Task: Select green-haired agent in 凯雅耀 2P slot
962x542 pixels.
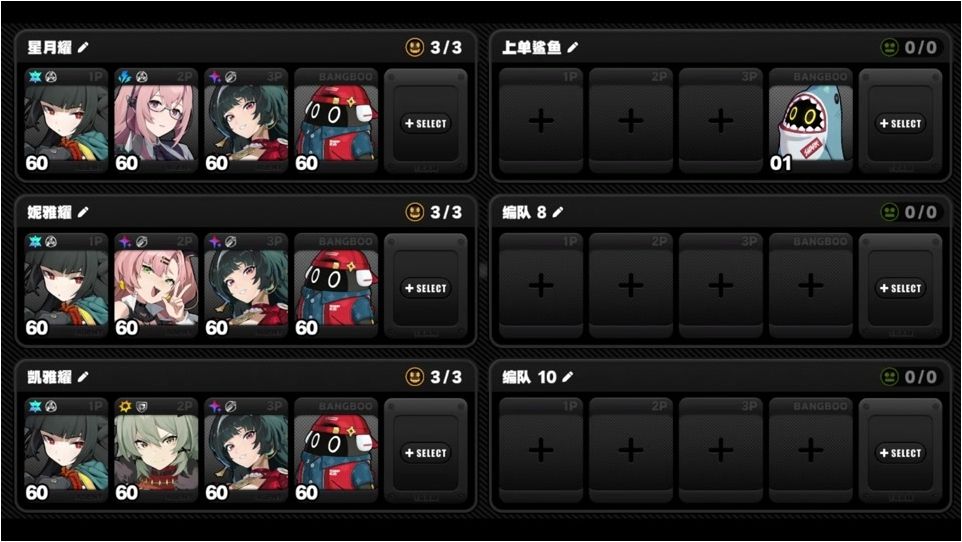Action: pos(156,451)
